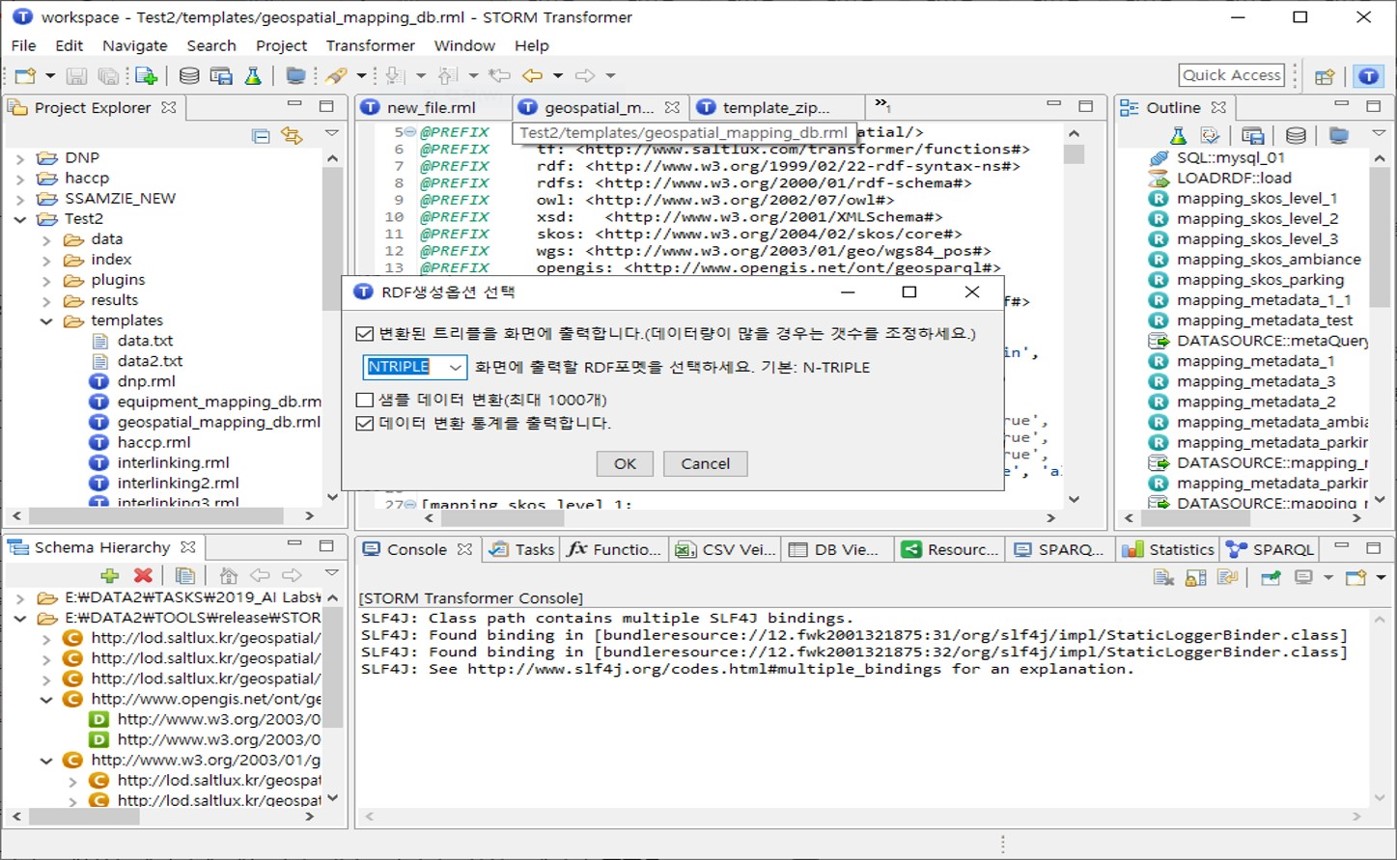Click the Quick Access field
Viewport: 1397px width, 860px height.
tap(1231, 75)
